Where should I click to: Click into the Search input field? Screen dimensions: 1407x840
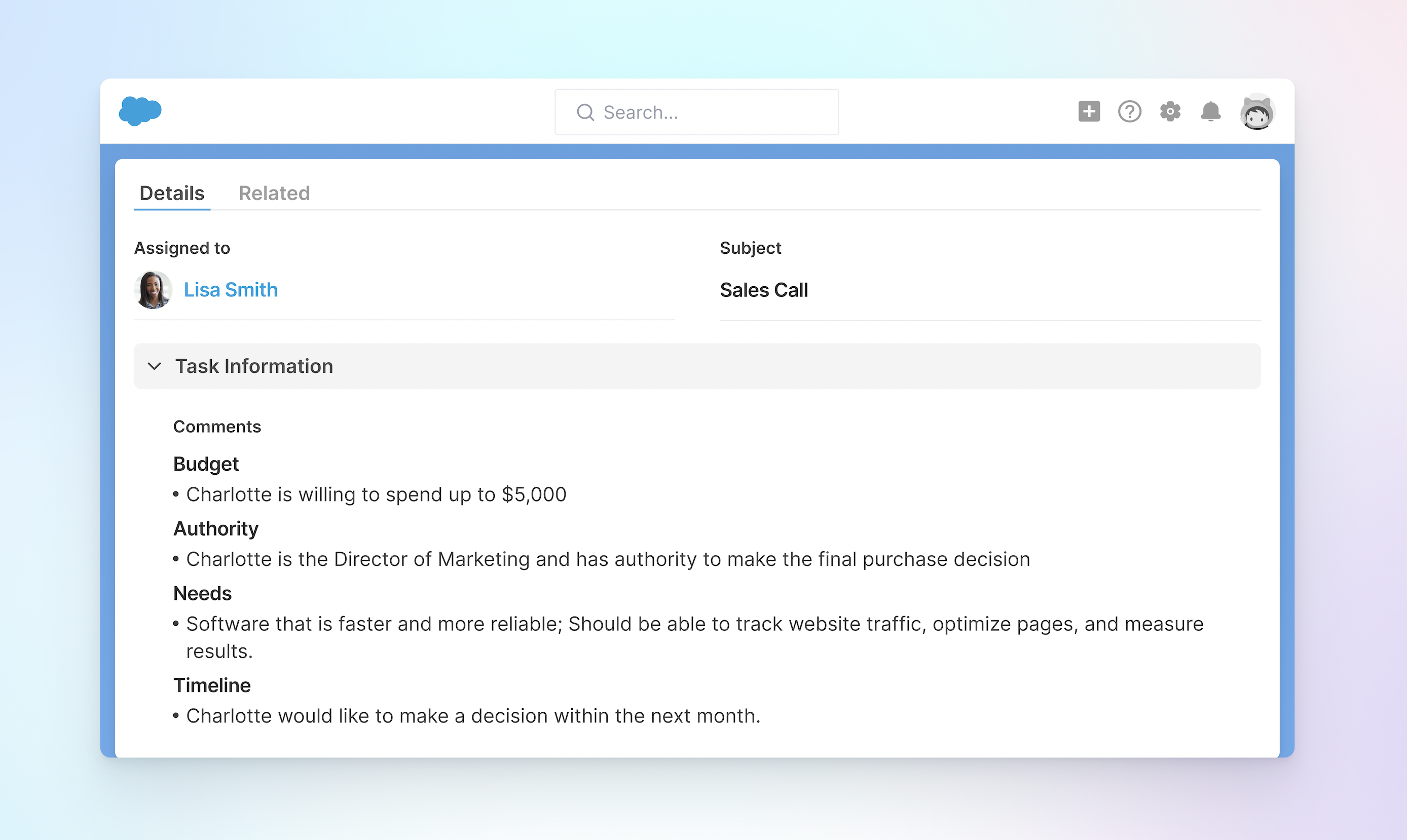[x=708, y=112]
